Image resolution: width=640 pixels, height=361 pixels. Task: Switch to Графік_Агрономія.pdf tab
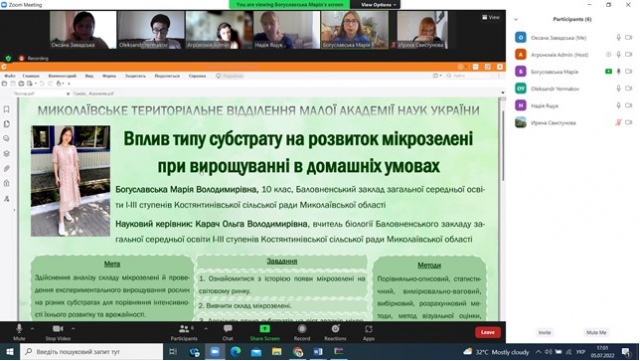[x=93, y=94]
